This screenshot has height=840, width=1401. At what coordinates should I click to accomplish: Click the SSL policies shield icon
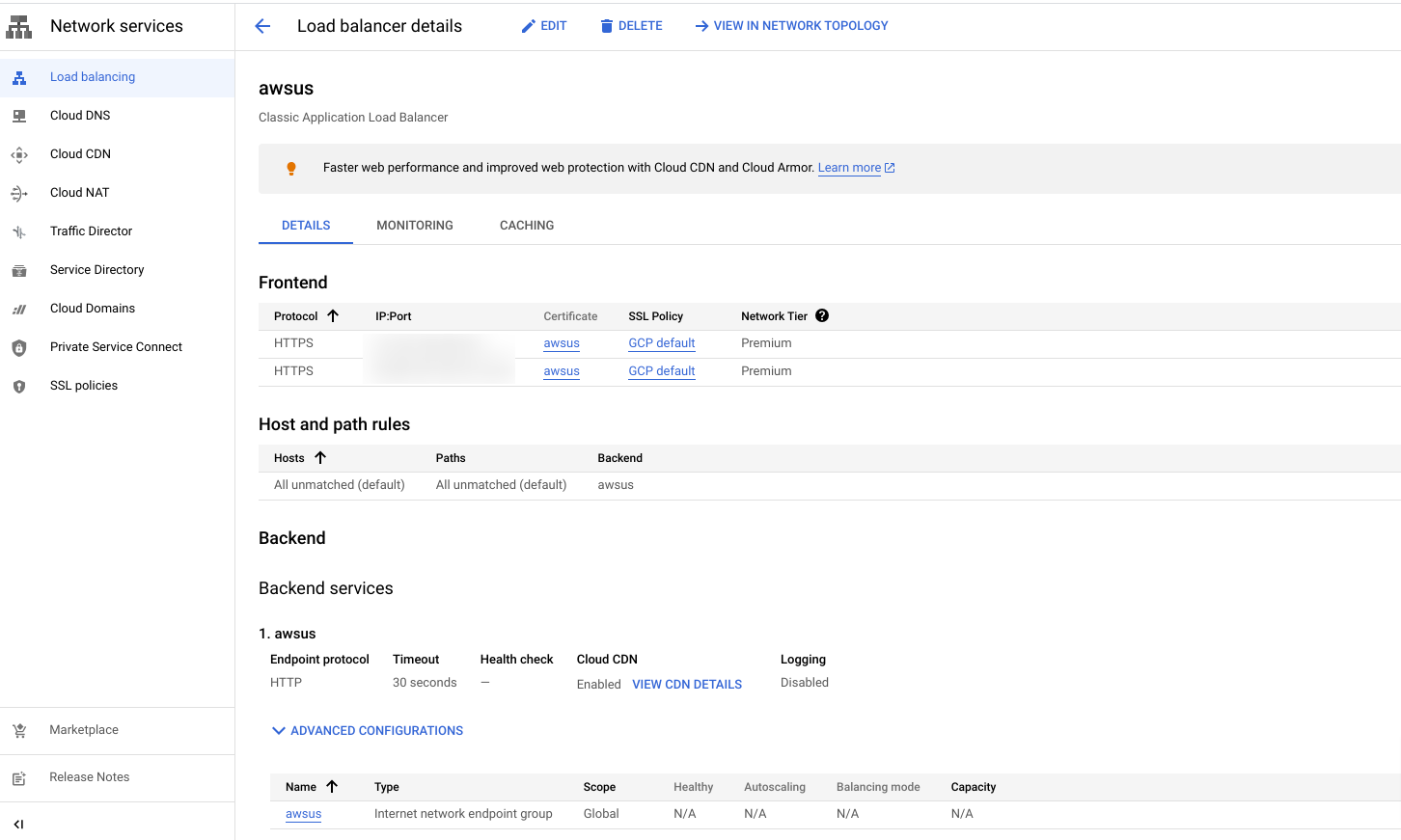coord(19,387)
